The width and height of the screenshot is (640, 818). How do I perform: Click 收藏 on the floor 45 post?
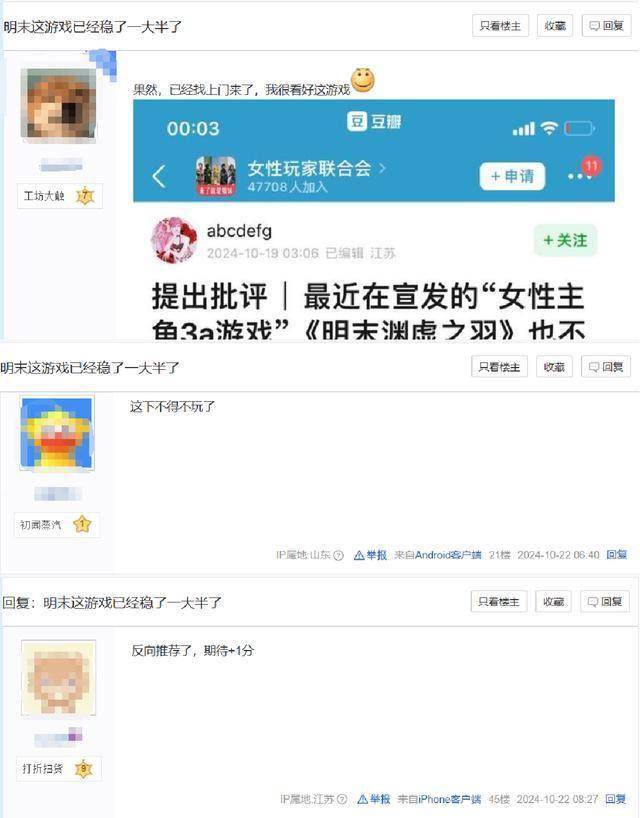pyautogui.click(x=553, y=602)
